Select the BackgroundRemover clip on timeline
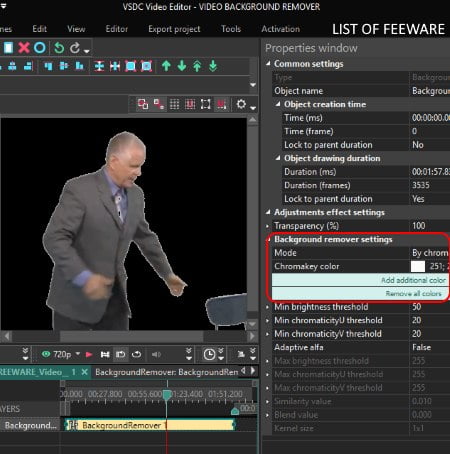This screenshot has height=454, width=450. [x=150, y=425]
